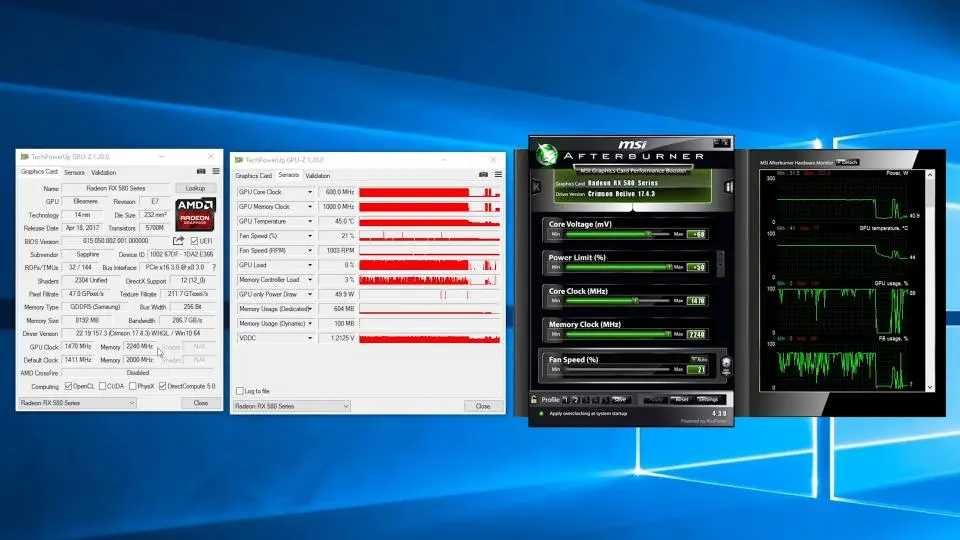960x540 pixels.
Task: Click Afterburner left side arrow button
Action: (536, 187)
